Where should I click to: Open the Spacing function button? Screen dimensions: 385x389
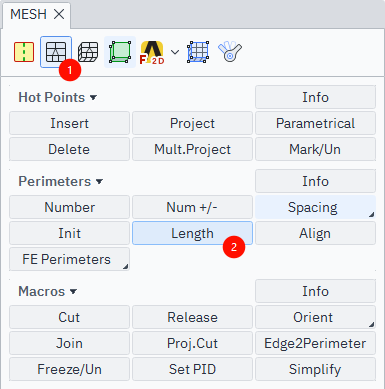pos(315,207)
